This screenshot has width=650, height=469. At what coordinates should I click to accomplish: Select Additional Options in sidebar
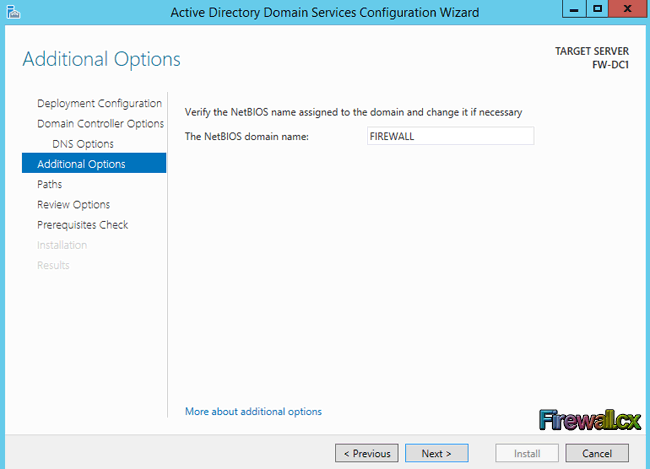94,163
